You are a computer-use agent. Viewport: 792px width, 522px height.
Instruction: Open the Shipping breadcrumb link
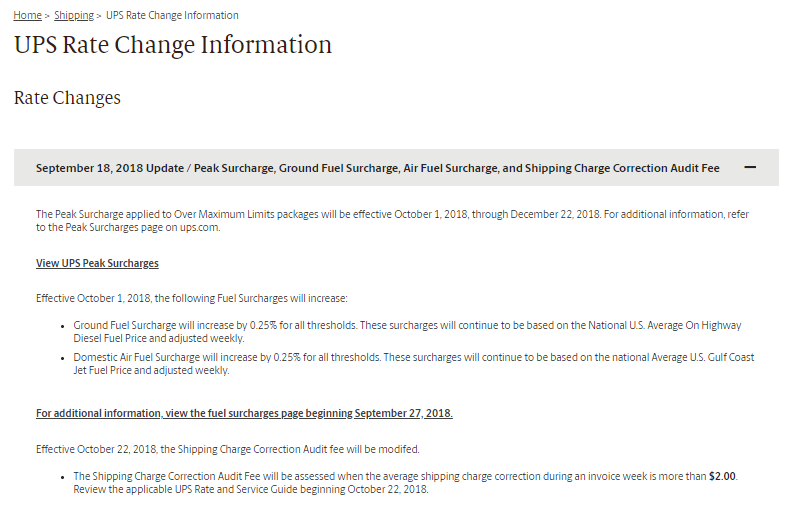click(x=74, y=15)
